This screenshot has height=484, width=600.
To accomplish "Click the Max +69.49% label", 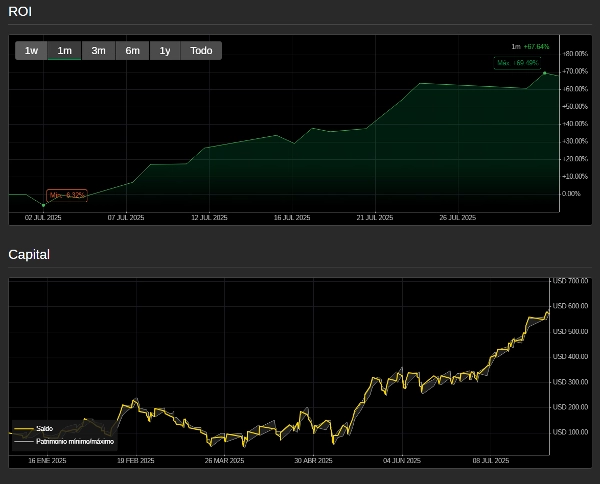I will [518, 62].
